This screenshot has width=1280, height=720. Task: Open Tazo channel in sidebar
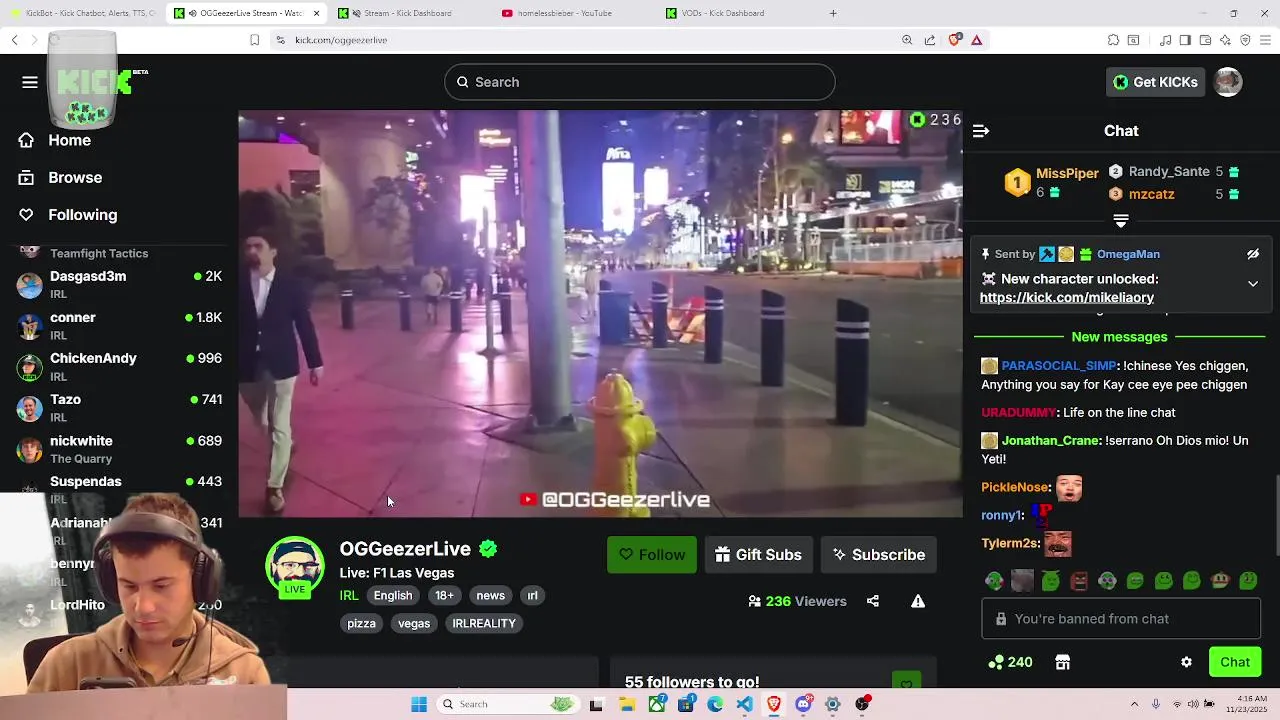tap(119, 407)
